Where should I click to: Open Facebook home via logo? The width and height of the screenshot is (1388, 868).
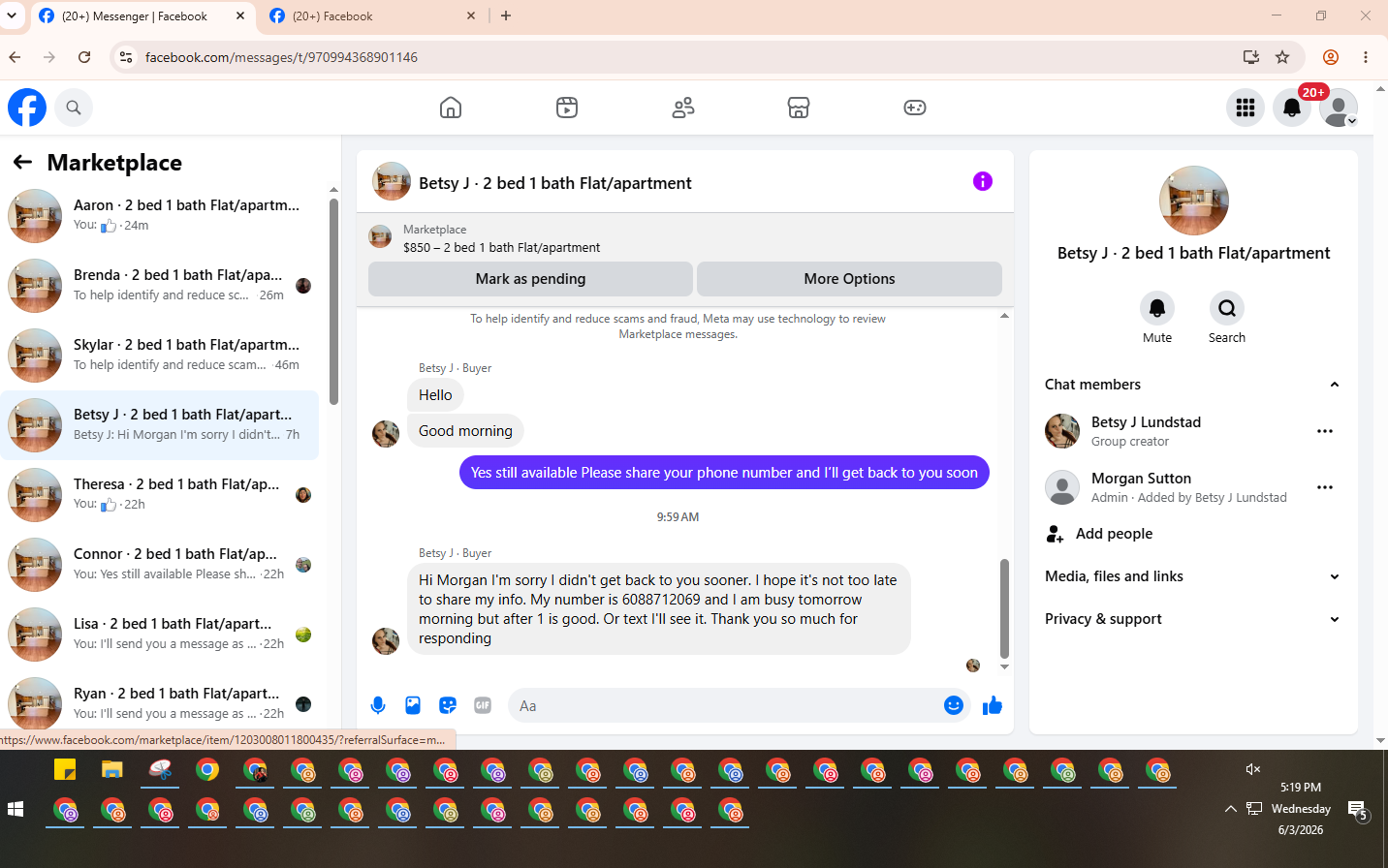27,108
